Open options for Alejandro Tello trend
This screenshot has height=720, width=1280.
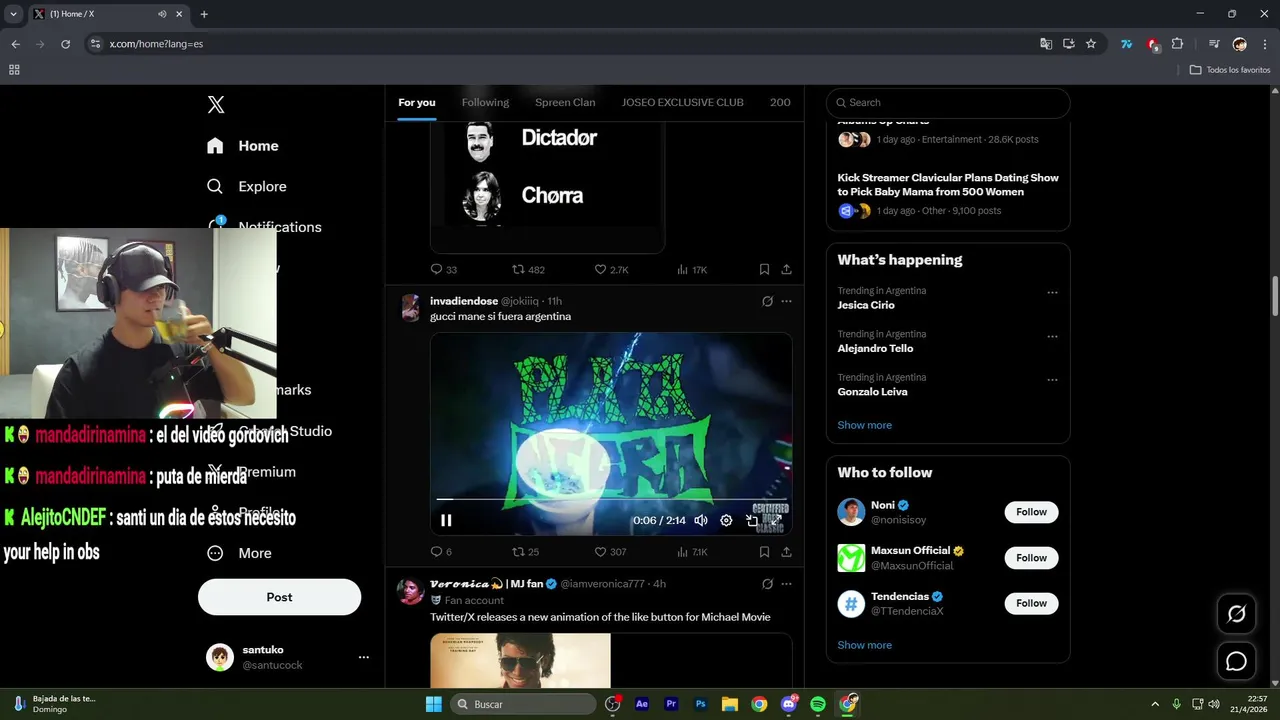click(1052, 337)
